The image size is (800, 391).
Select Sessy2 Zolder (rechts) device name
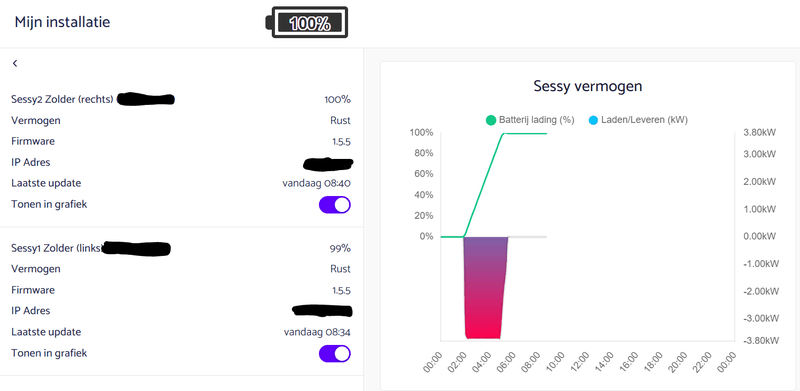click(x=62, y=100)
